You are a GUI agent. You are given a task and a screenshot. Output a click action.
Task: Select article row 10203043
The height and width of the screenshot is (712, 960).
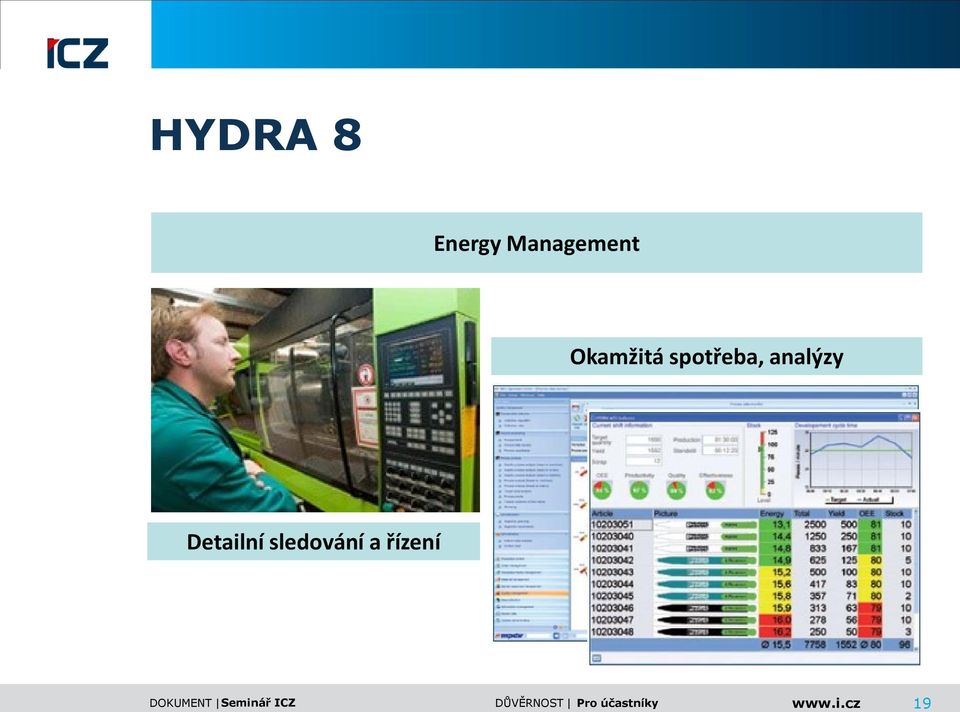[752, 572]
